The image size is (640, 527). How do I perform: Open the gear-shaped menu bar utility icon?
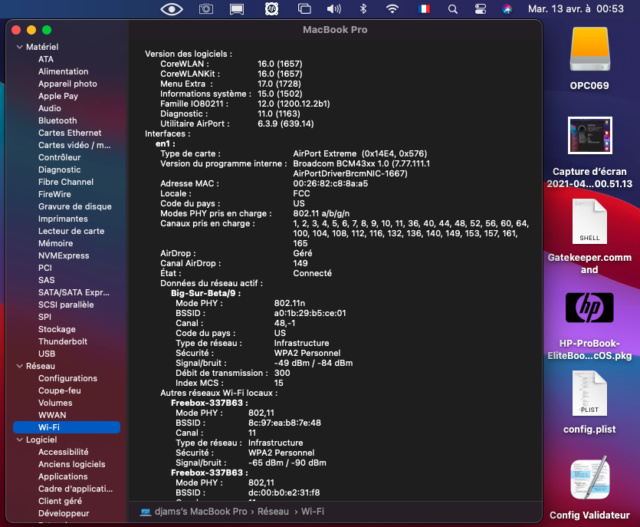(271, 9)
